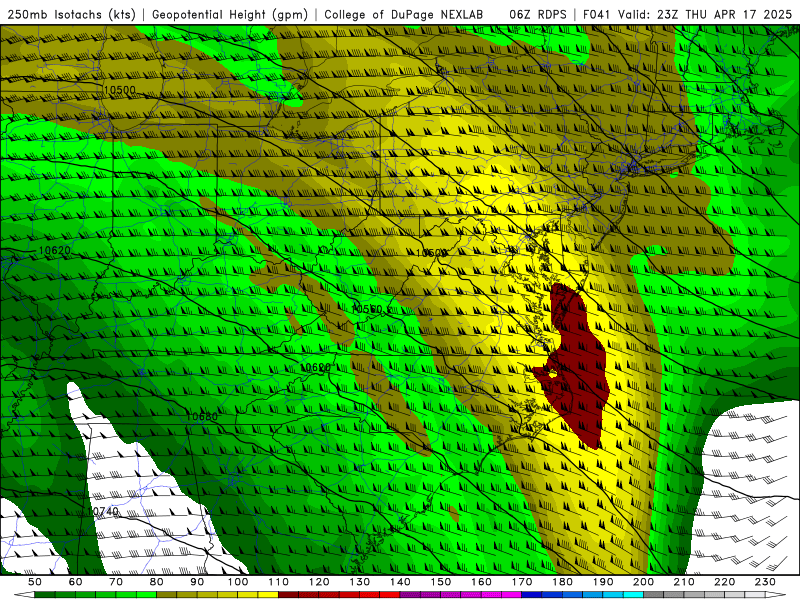Click the 'F041' forecast hour text
The image size is (800, 600).
pyautogui.click(x=597, y=14)
